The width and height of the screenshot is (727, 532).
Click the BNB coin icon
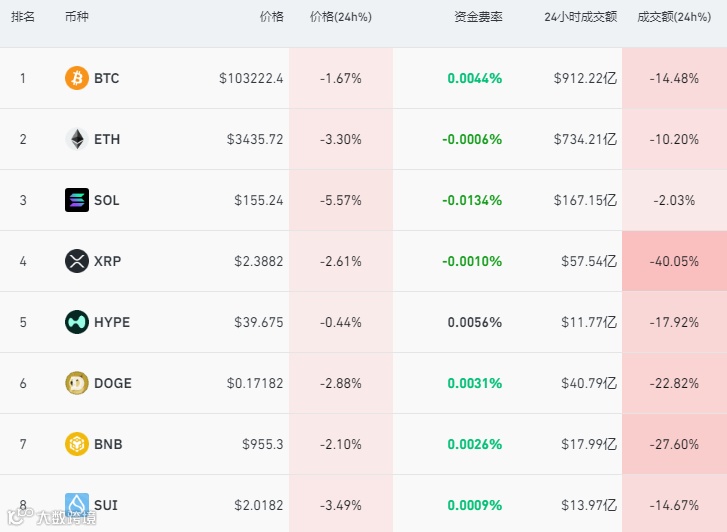[77, 444]
